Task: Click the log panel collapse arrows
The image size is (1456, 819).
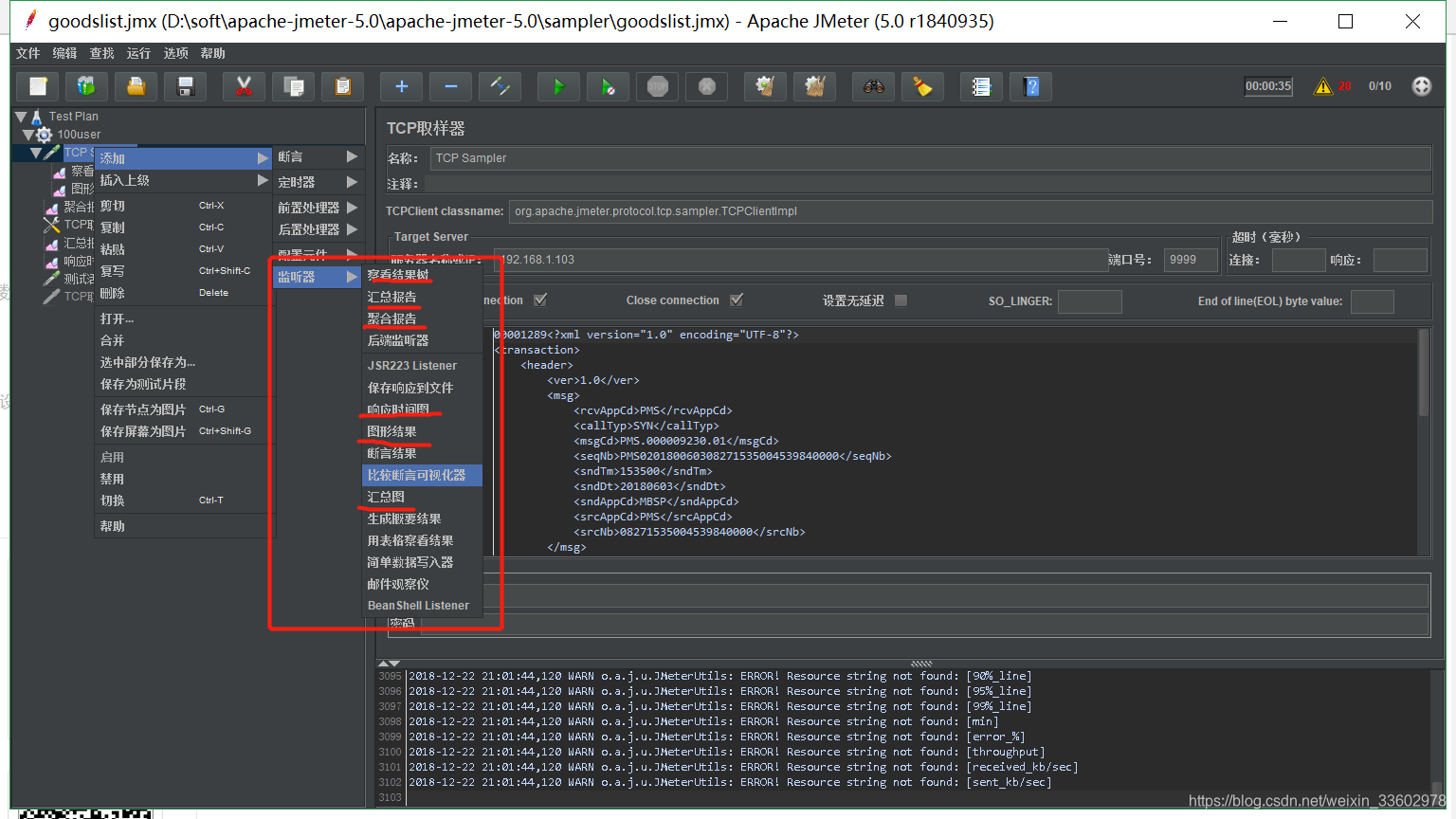Action: pos(389,664)
